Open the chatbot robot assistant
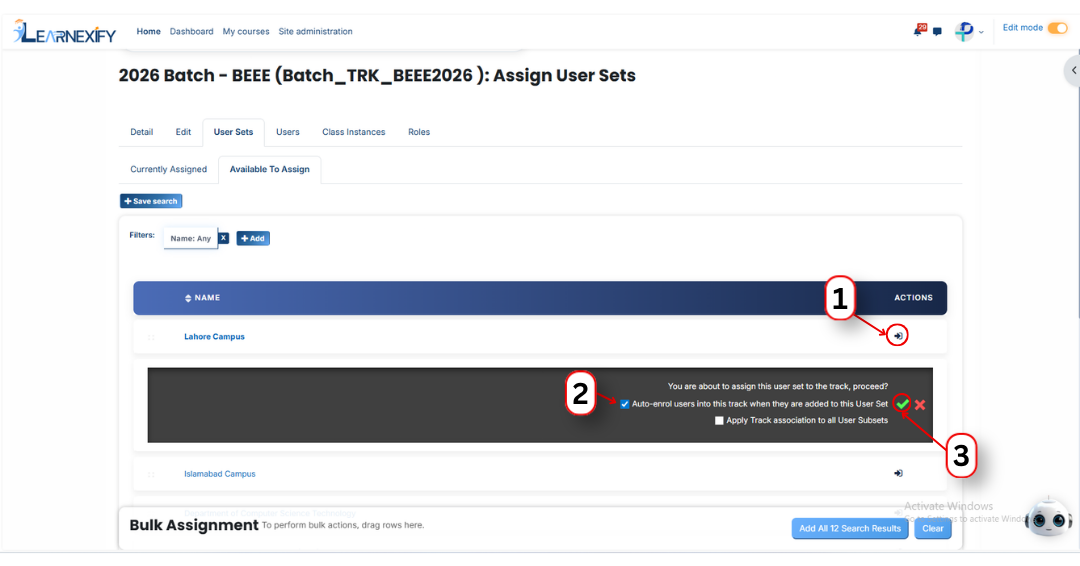Screen dimensions: 1080x566 click(1048, 518)
